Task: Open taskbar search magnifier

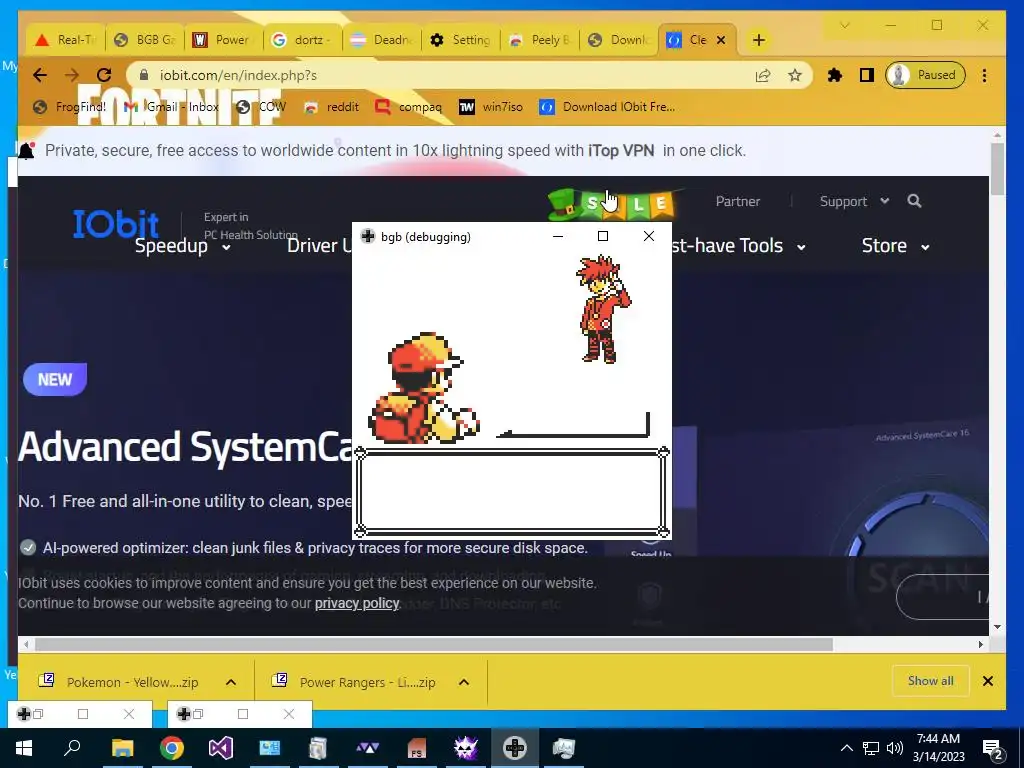Action: pyautogui.click(x=72, y=748)
